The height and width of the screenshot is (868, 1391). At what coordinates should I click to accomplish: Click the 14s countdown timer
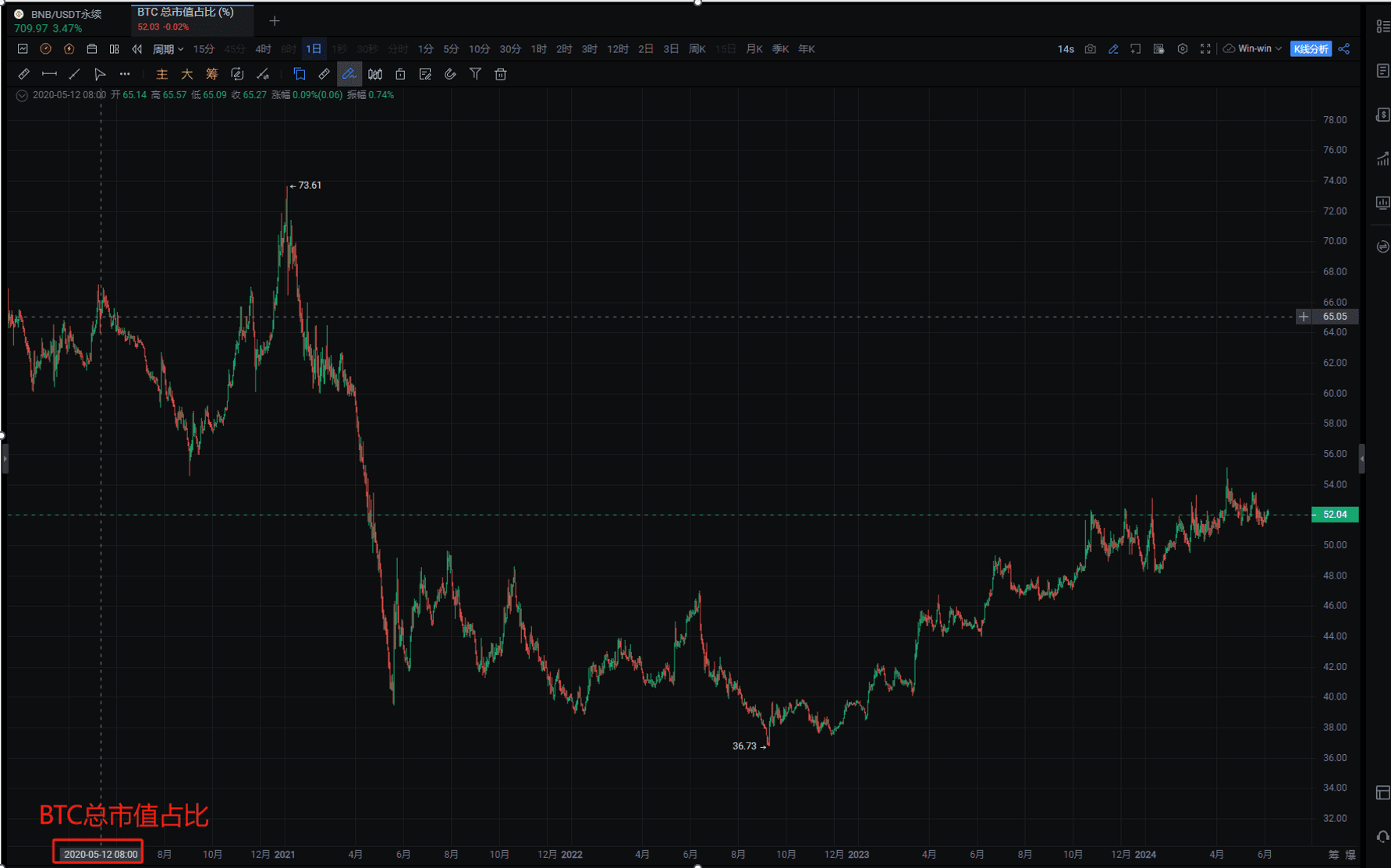(1066, 49)
